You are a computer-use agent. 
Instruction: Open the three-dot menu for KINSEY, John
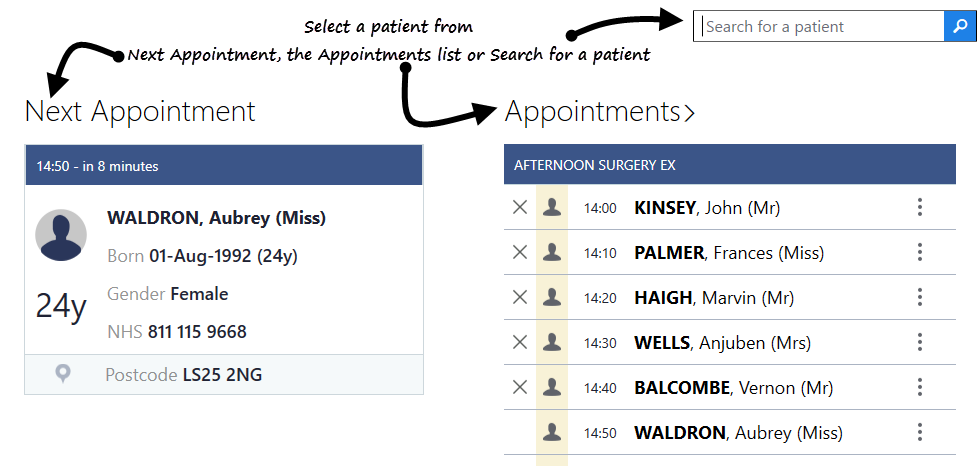coord(920,208)
